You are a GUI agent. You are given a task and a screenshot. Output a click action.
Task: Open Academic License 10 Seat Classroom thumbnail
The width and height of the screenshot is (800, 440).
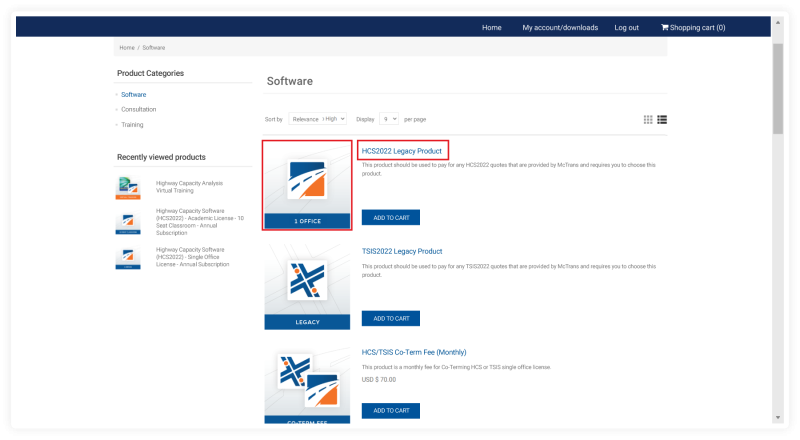[128, 223]
